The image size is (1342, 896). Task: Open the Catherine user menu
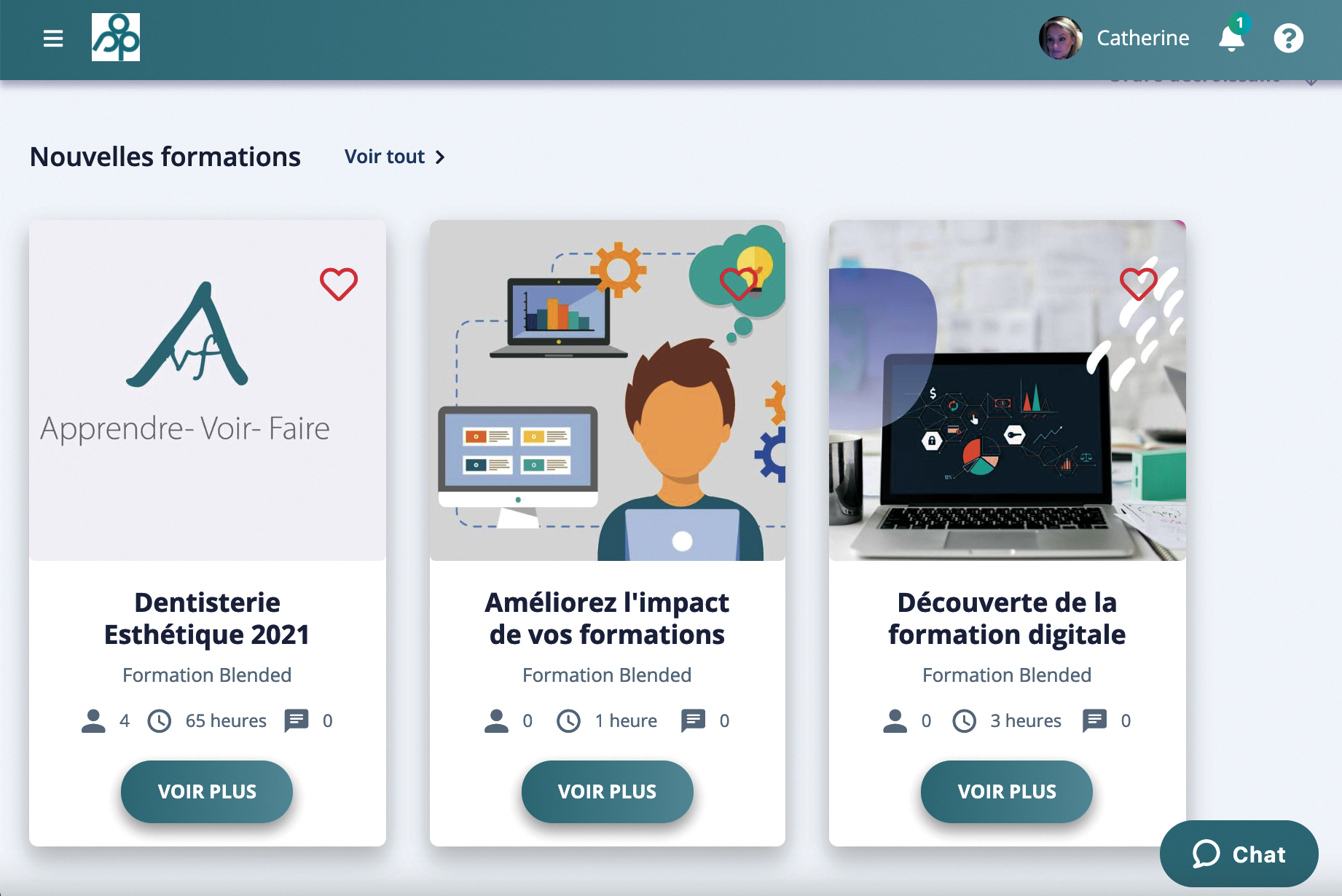[x=1143, y=38]
